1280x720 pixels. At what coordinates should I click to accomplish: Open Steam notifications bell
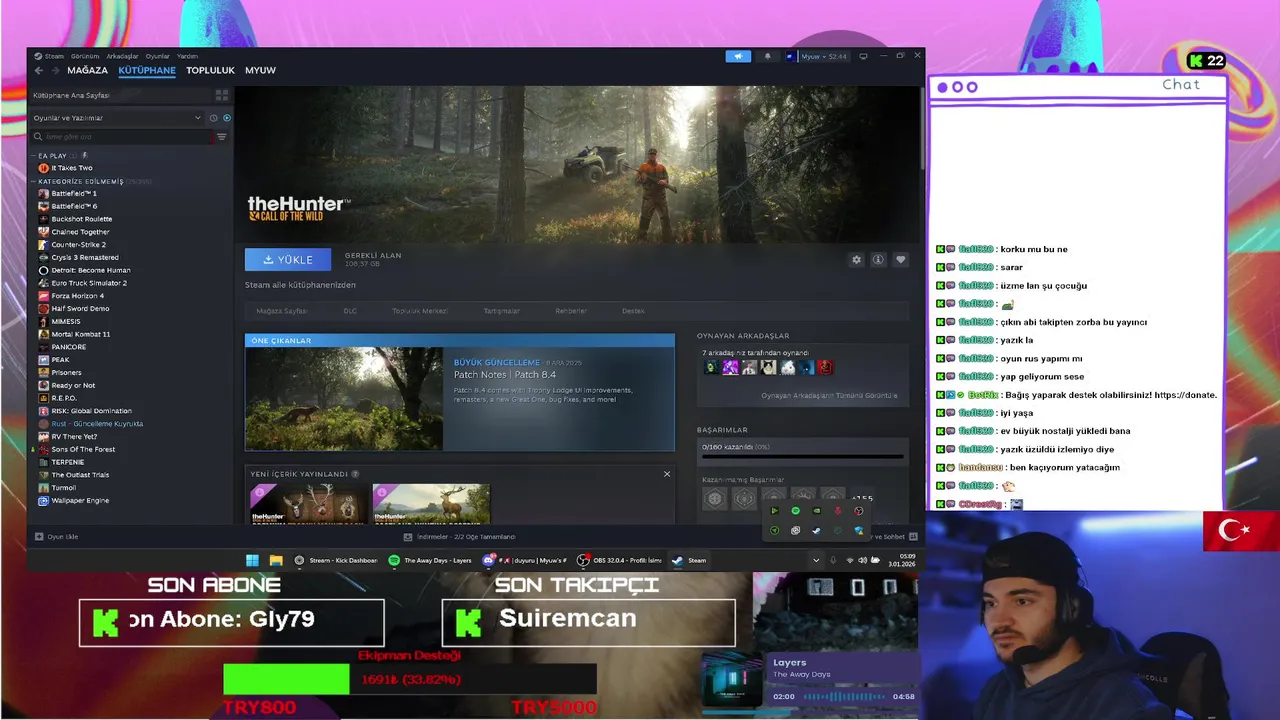point(768,56)
